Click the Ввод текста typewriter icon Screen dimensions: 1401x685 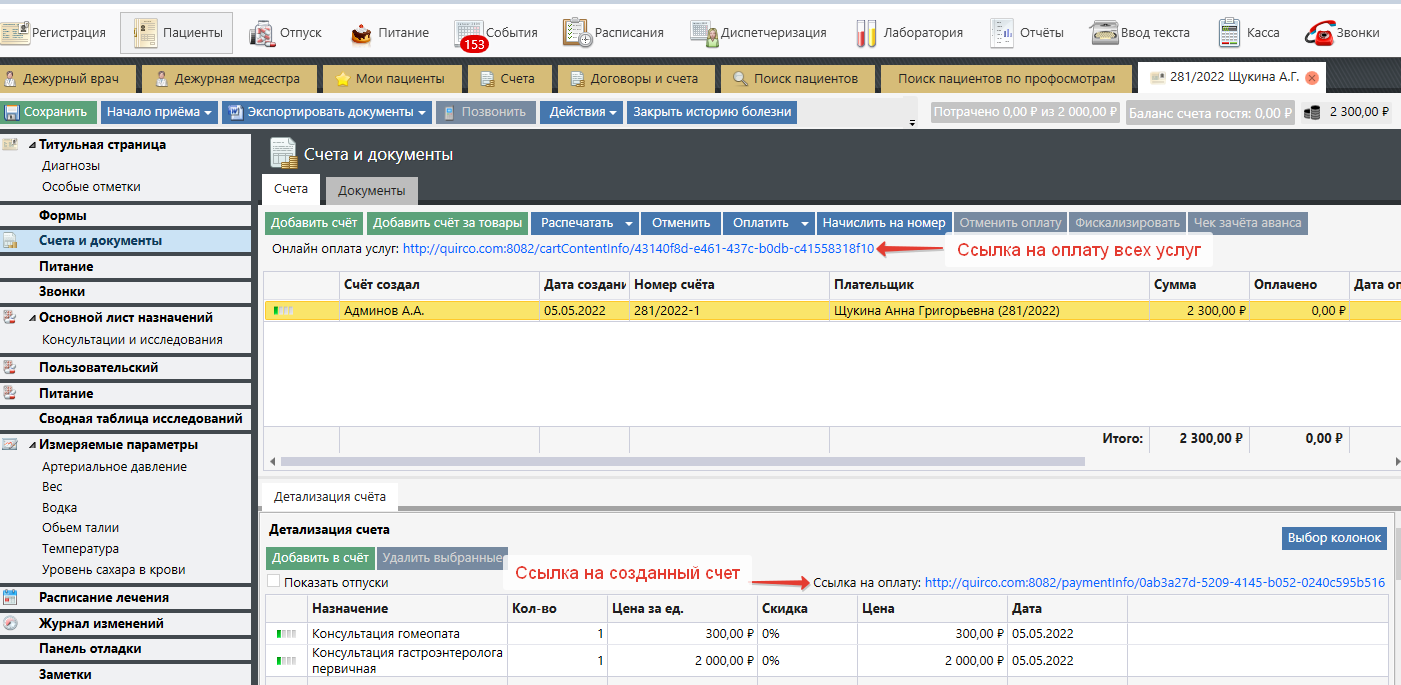[1103, 33]
